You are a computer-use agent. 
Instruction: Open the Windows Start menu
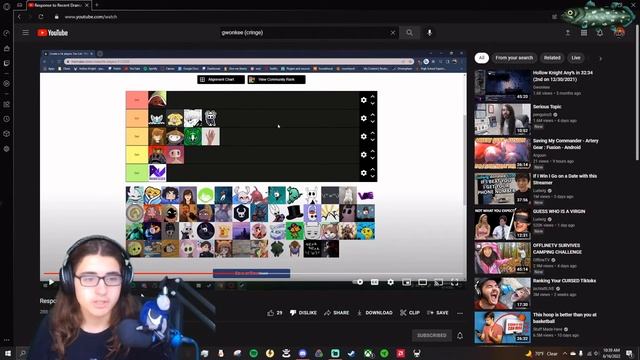click(7, 353)
